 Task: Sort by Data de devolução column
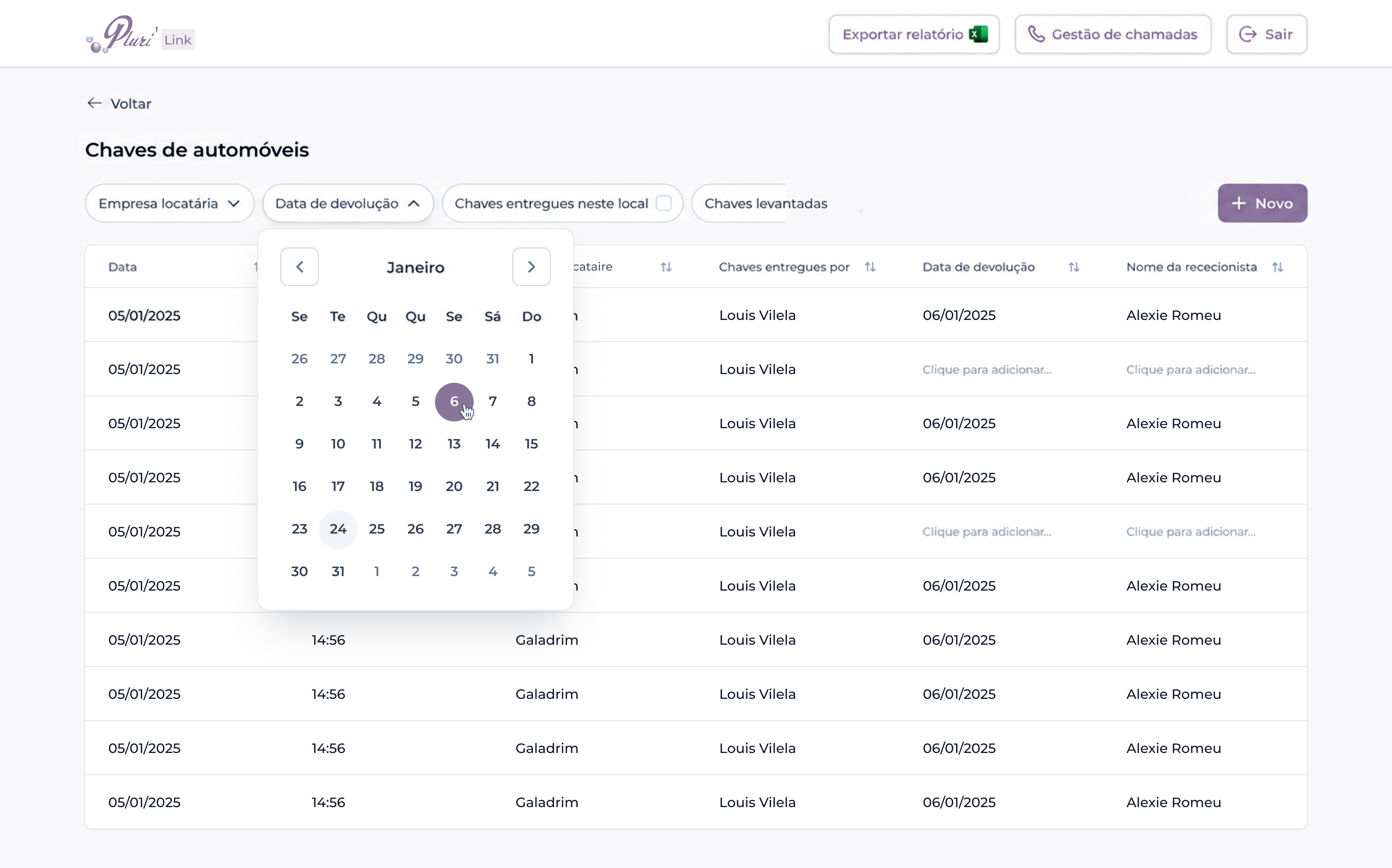1073,267
